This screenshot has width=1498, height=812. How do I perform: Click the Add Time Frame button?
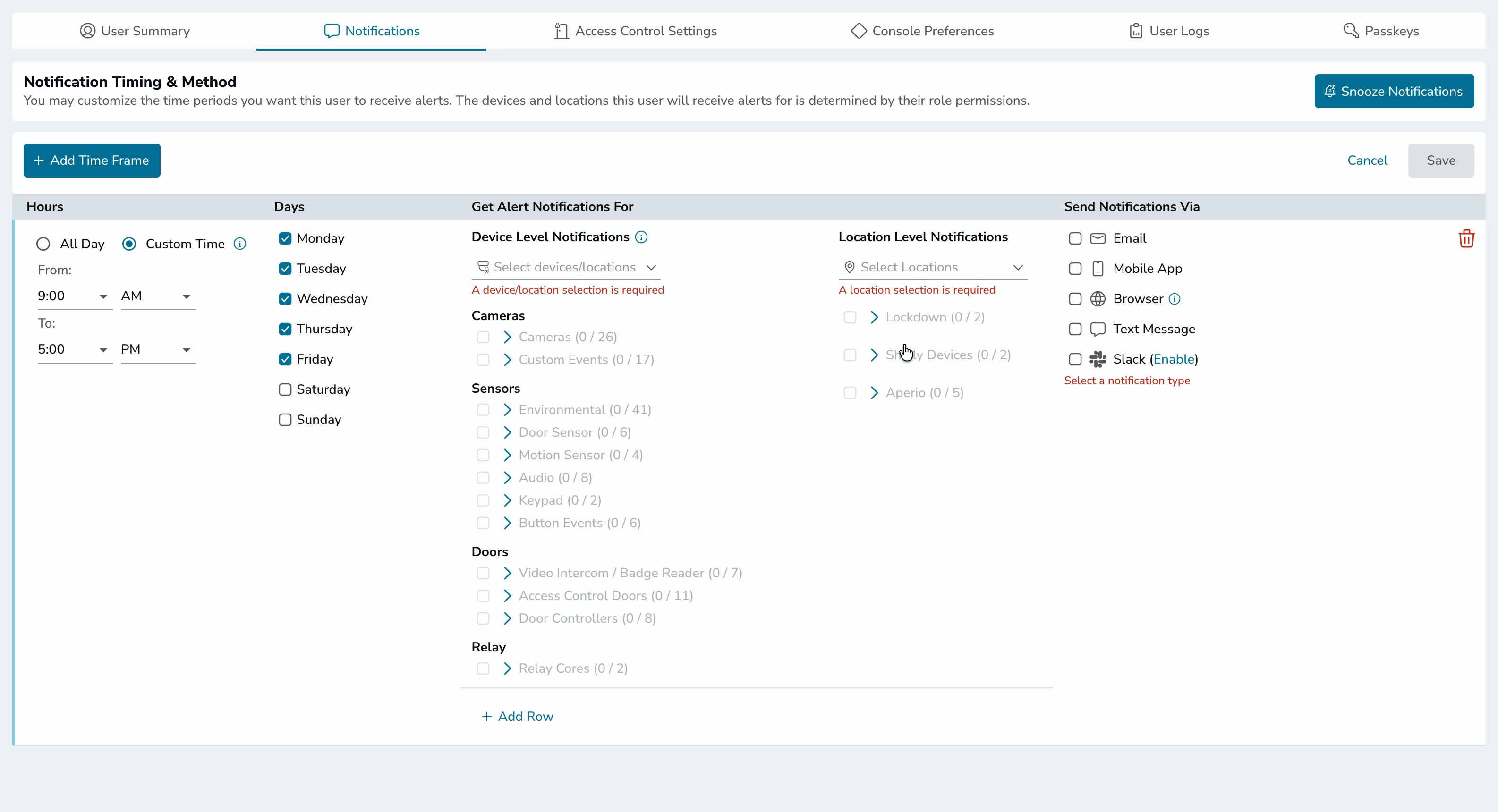pyautogui.click(x=92, y=161)
